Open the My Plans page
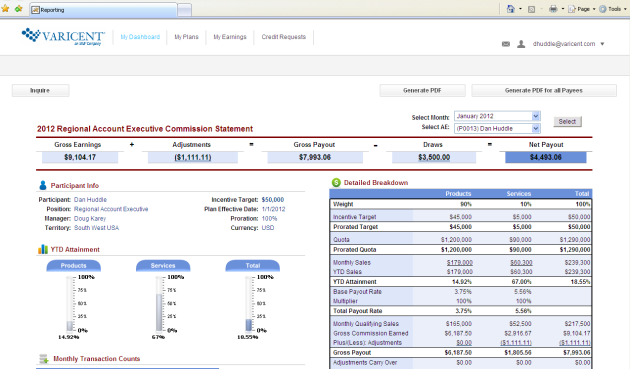Viewport: 630px width, 369px height. 186,37
